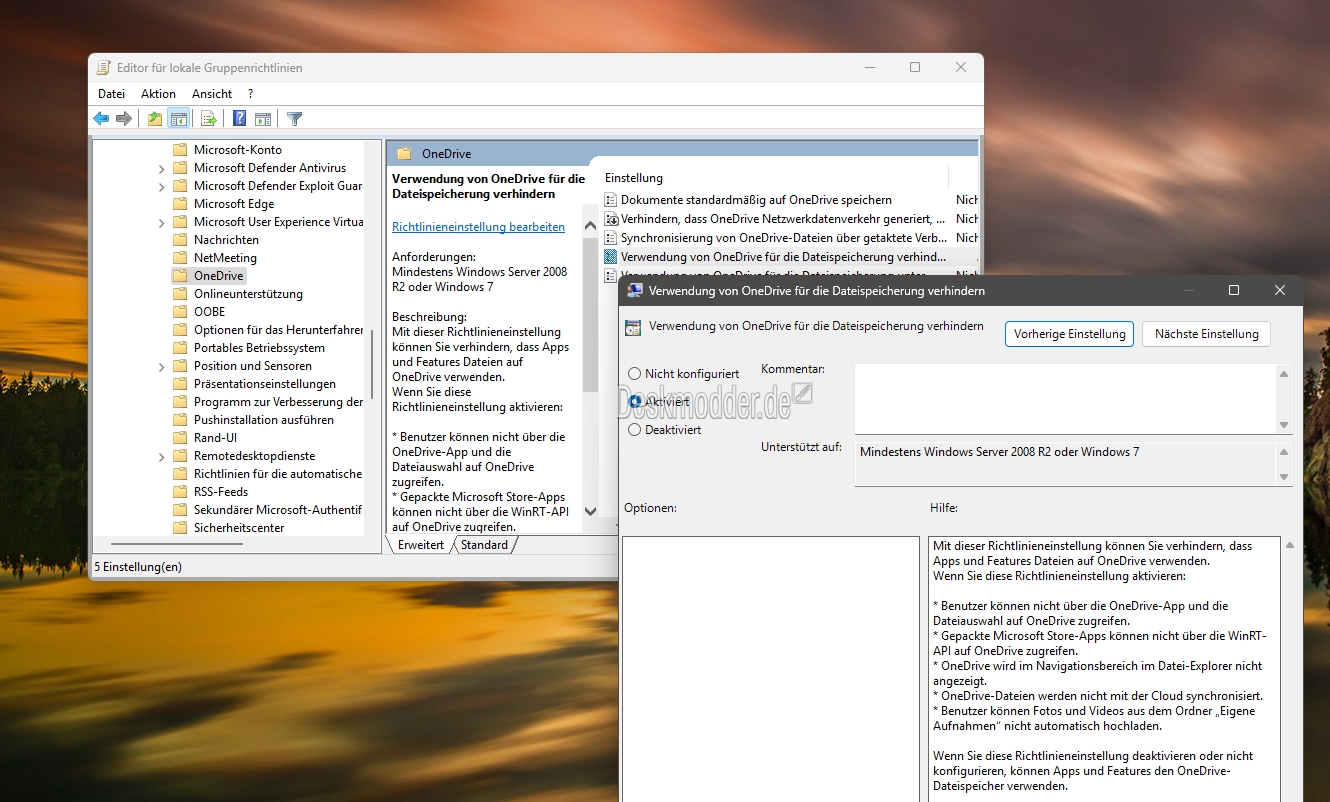Screen dimensions: 1330x802
Task: Select Microsoft-Konto in the tree
Action: (x=238, y=150)
